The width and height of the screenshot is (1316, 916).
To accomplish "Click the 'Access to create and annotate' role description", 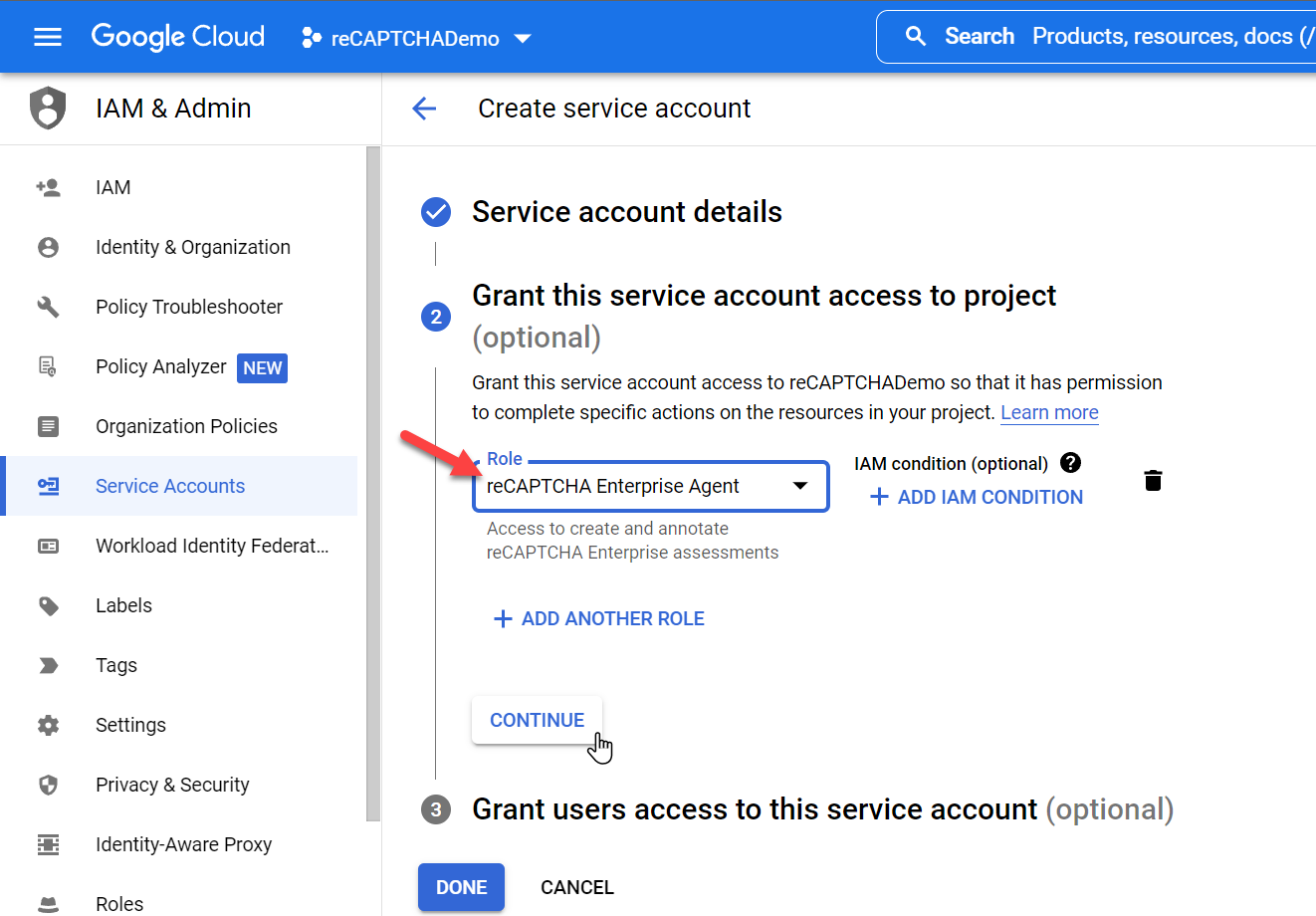I will click(632, 541).
